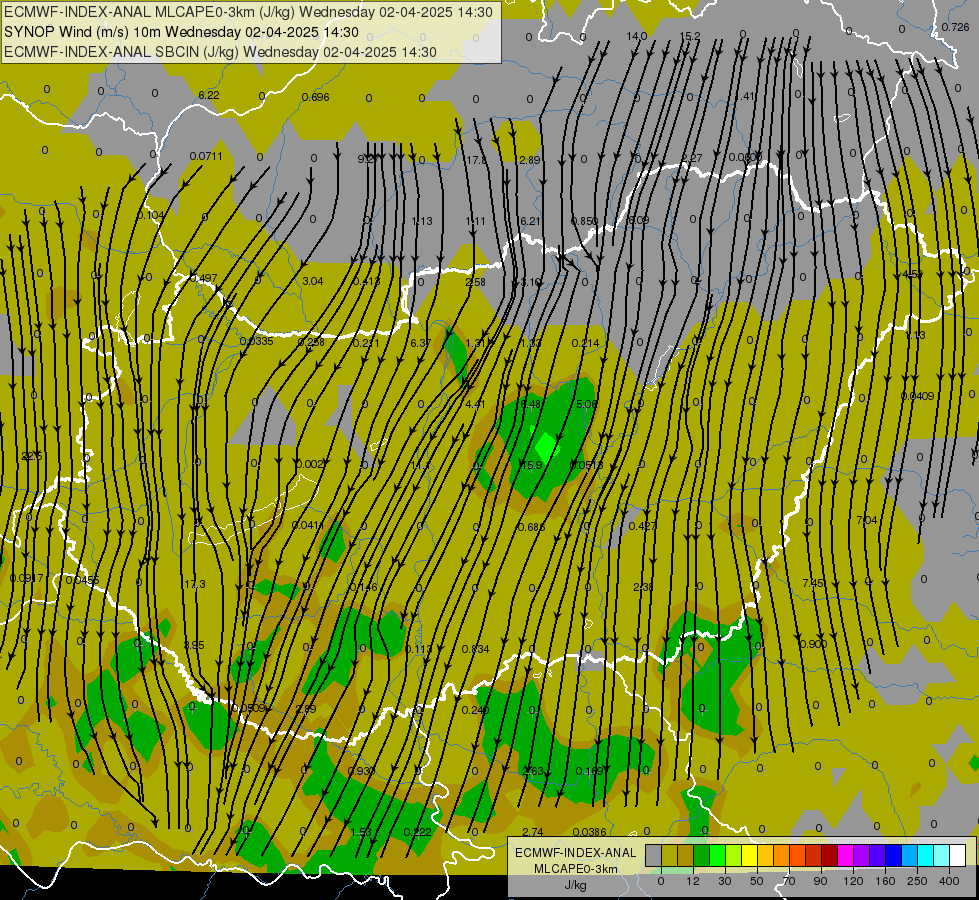Click the map value '8.95'
The image size is (979, 900).
194,645
